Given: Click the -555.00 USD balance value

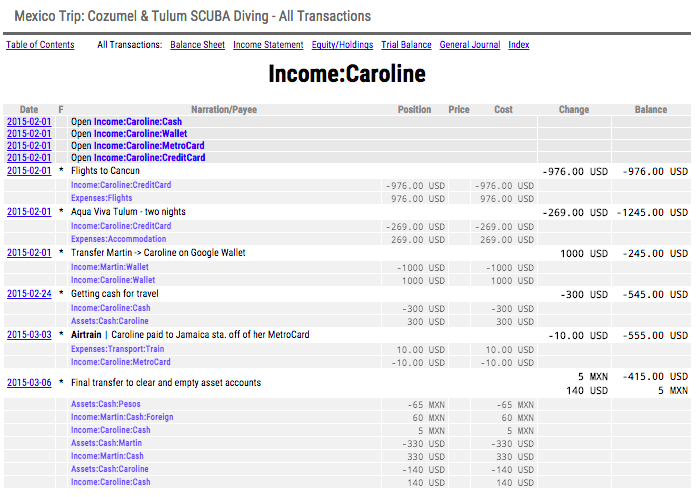Looking at the screenshot, I should coord(655,336).
